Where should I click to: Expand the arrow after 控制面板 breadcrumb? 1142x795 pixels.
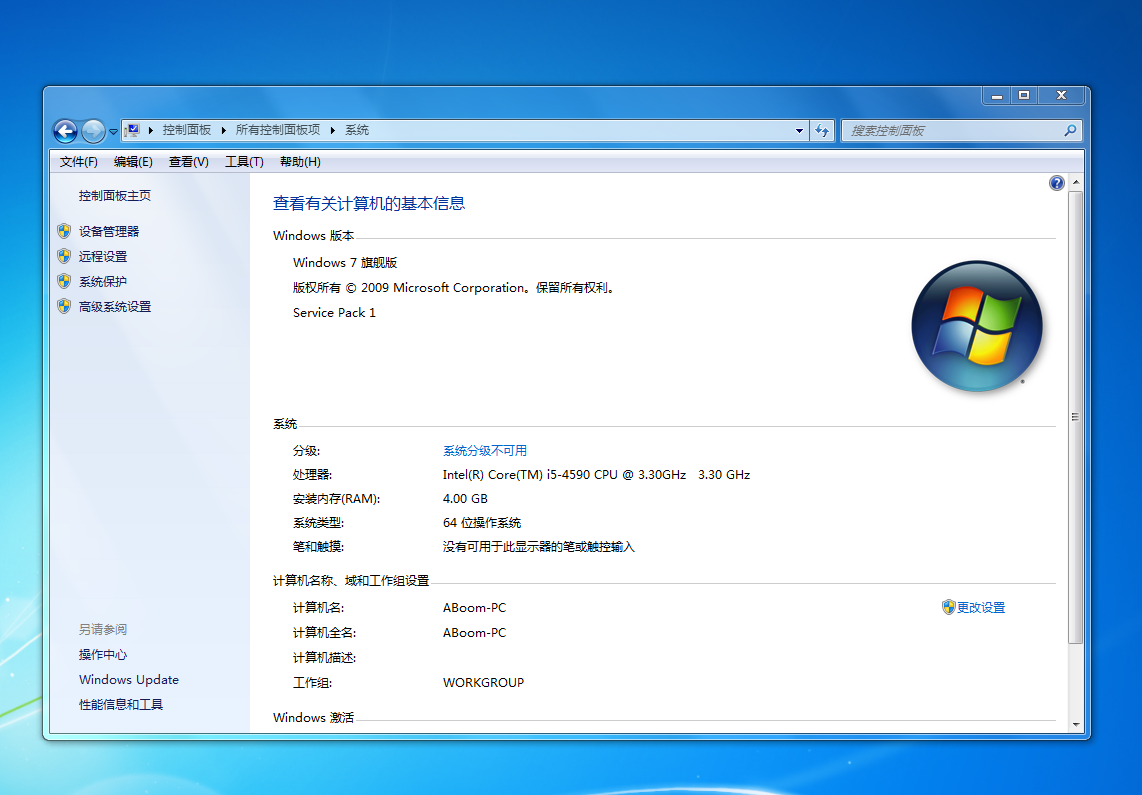224,130
